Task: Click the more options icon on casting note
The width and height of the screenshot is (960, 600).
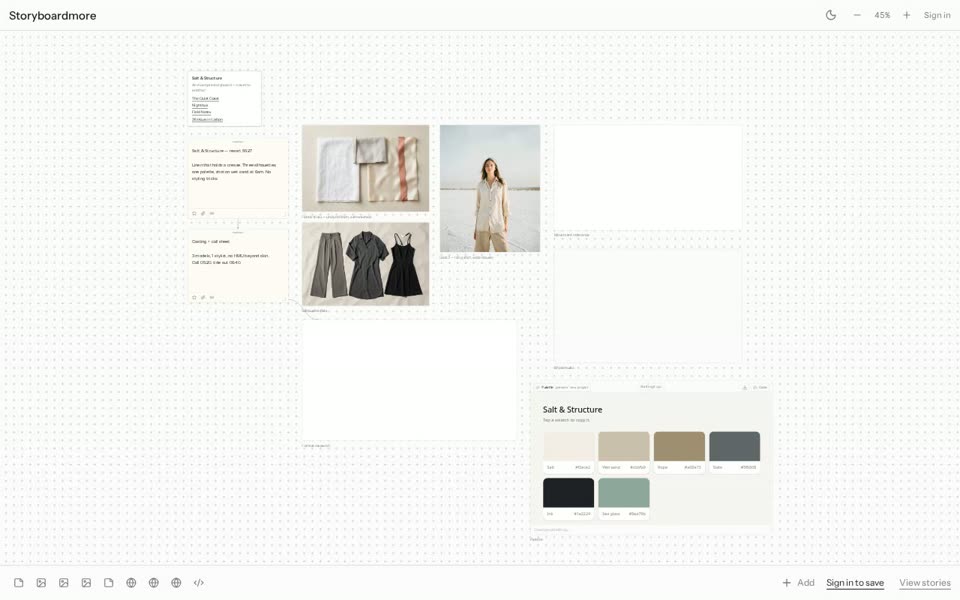Action: pos(212,298)
